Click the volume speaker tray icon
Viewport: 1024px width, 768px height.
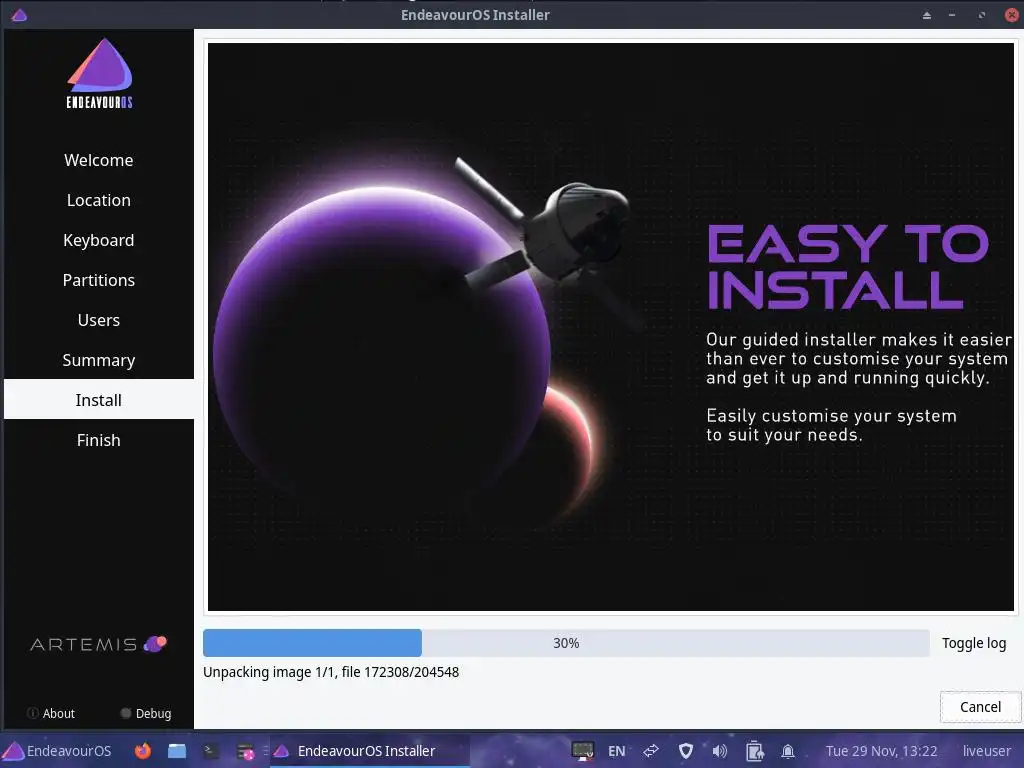720,751
